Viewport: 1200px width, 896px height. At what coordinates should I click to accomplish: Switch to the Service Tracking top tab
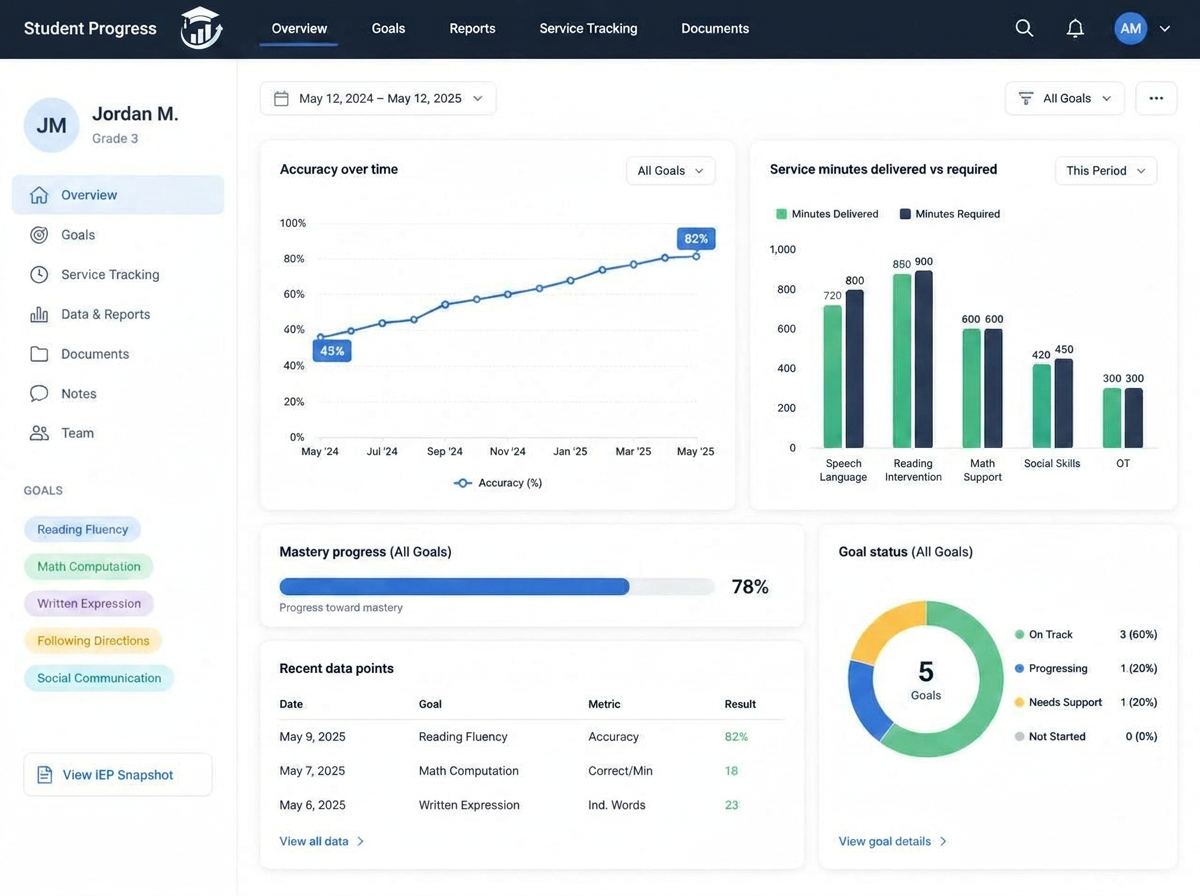[x=588, y=28]
